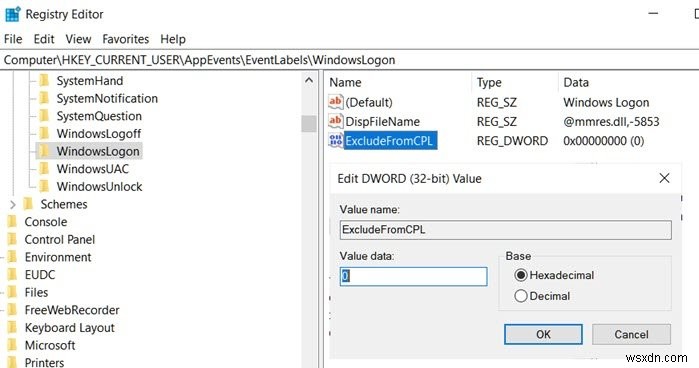Expand the Schemes key

click(12, 204)
